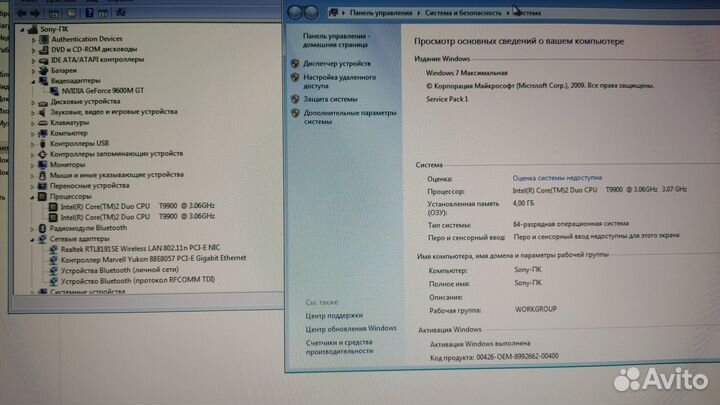
Task: Open Панель управления домашняя страница
Action: coord(336,40)
